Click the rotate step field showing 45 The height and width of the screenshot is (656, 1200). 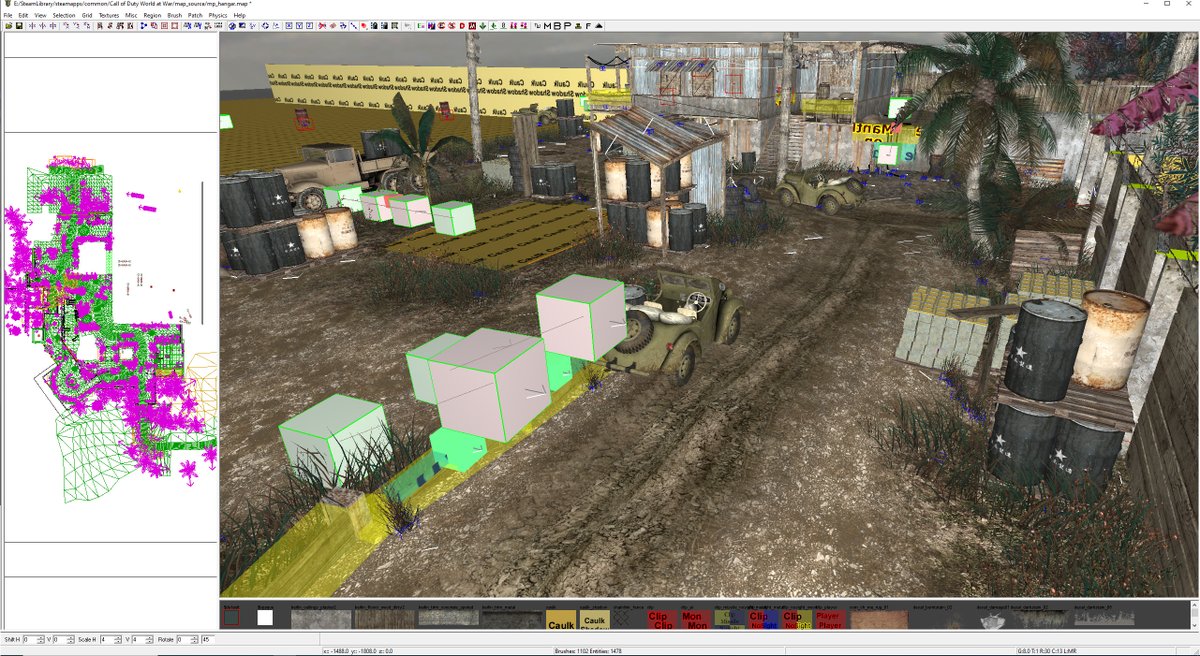[208, 639]
